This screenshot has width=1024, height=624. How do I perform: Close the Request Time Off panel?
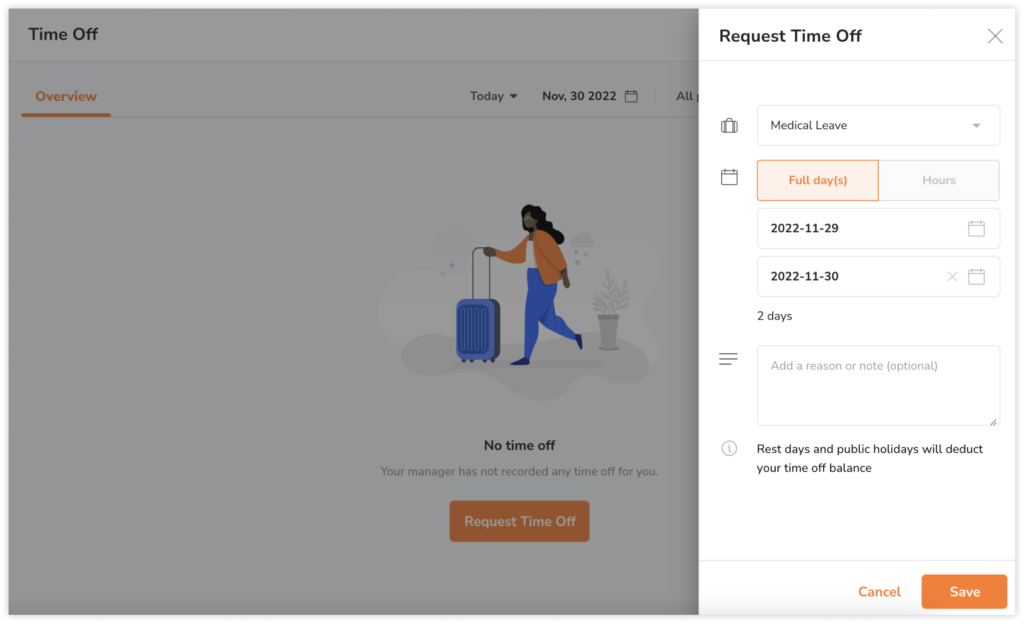[995, 37]
